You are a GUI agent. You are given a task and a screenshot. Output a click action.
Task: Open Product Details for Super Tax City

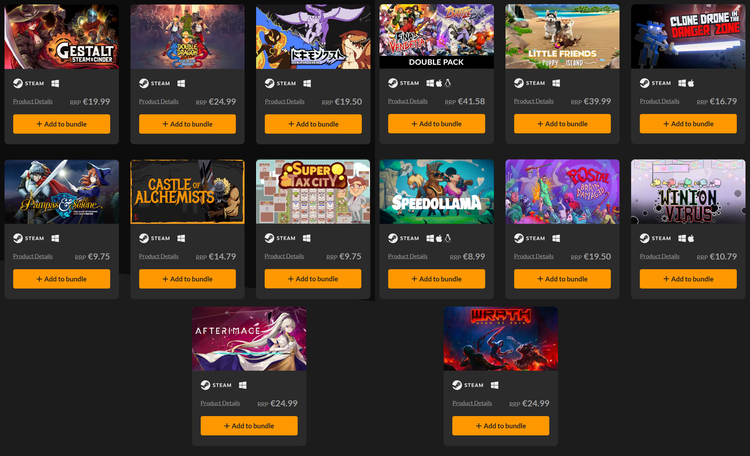pyautogui.click(x=284, y=256)
